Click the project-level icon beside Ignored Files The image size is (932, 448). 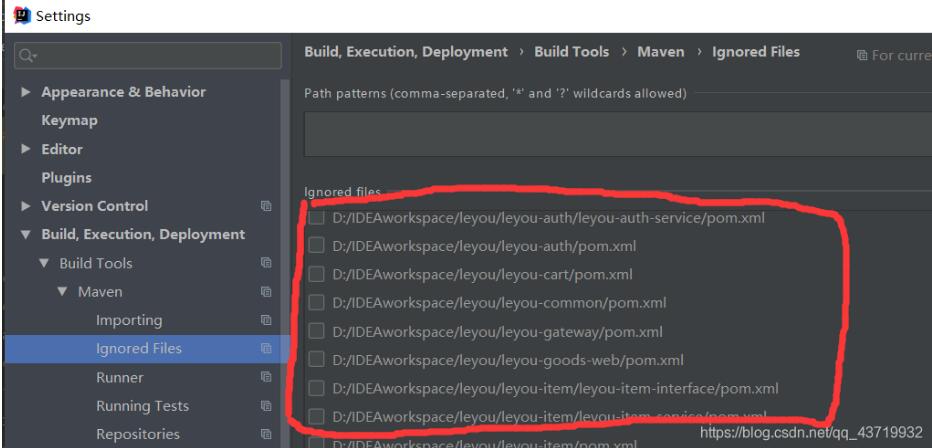pos(266,349)
